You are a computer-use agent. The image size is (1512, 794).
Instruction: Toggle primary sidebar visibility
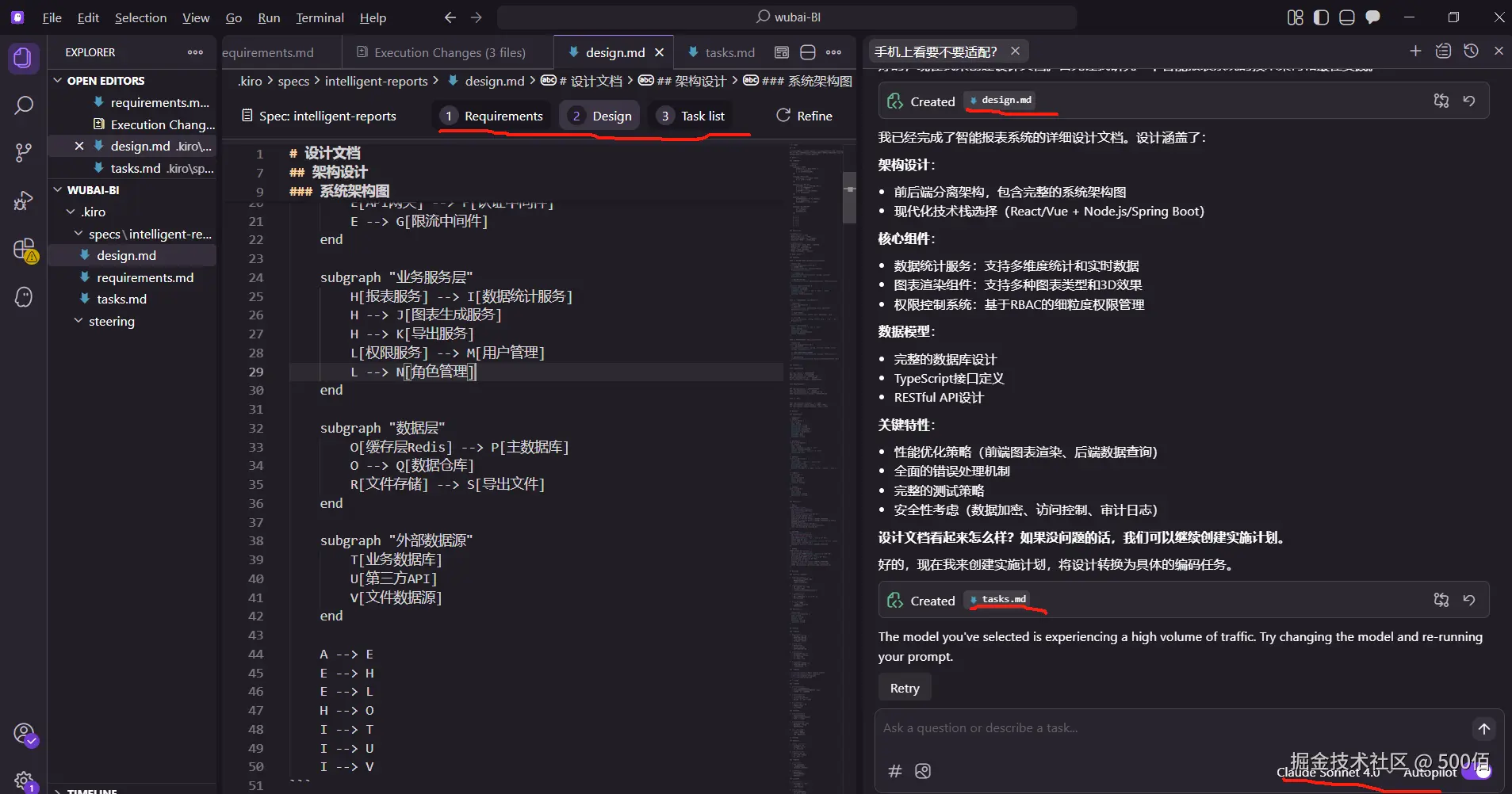tap(1321, 17)
